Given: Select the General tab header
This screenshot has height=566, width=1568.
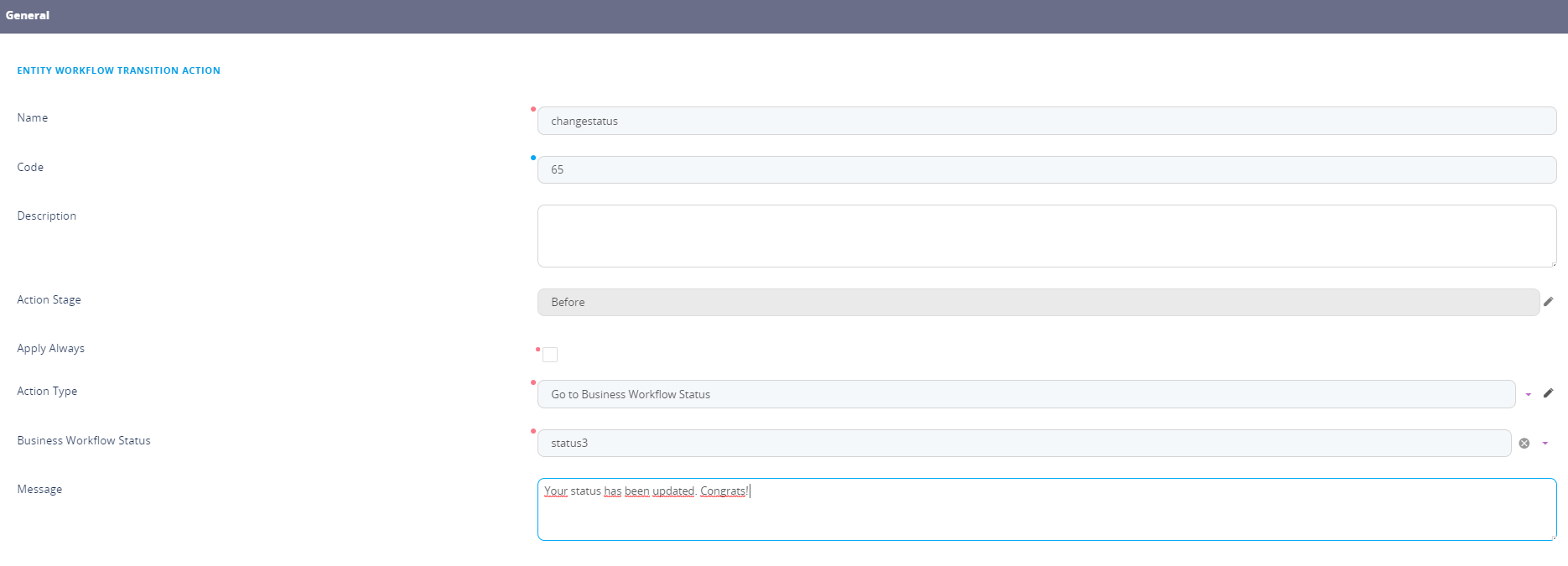Looking at the screenshot, I should click(x=28, y=15).
